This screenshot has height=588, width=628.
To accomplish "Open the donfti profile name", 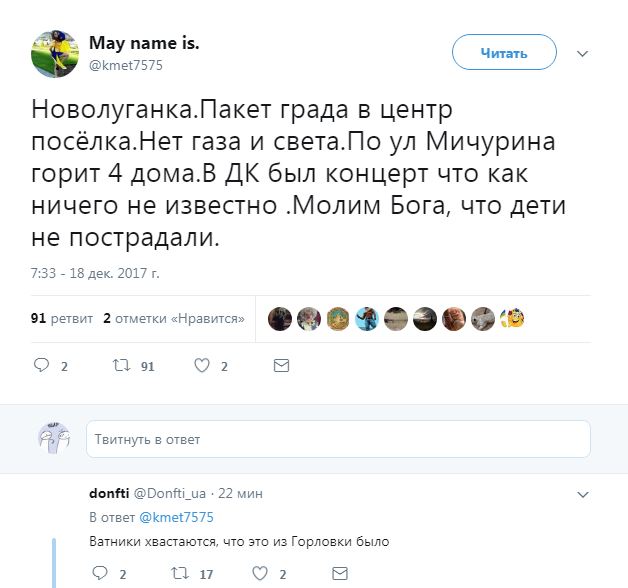I will click(107, 494).
